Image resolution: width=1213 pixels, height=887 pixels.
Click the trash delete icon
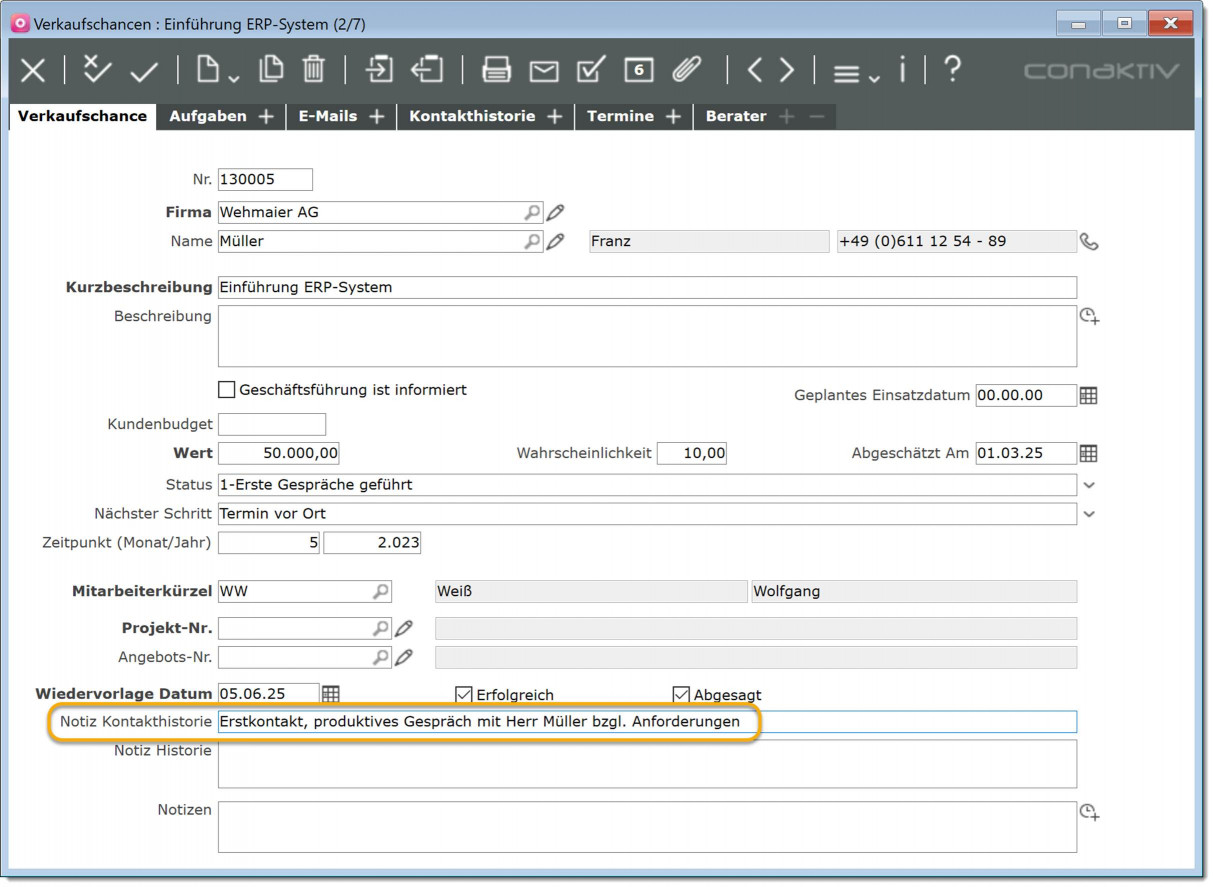point(314,69)
